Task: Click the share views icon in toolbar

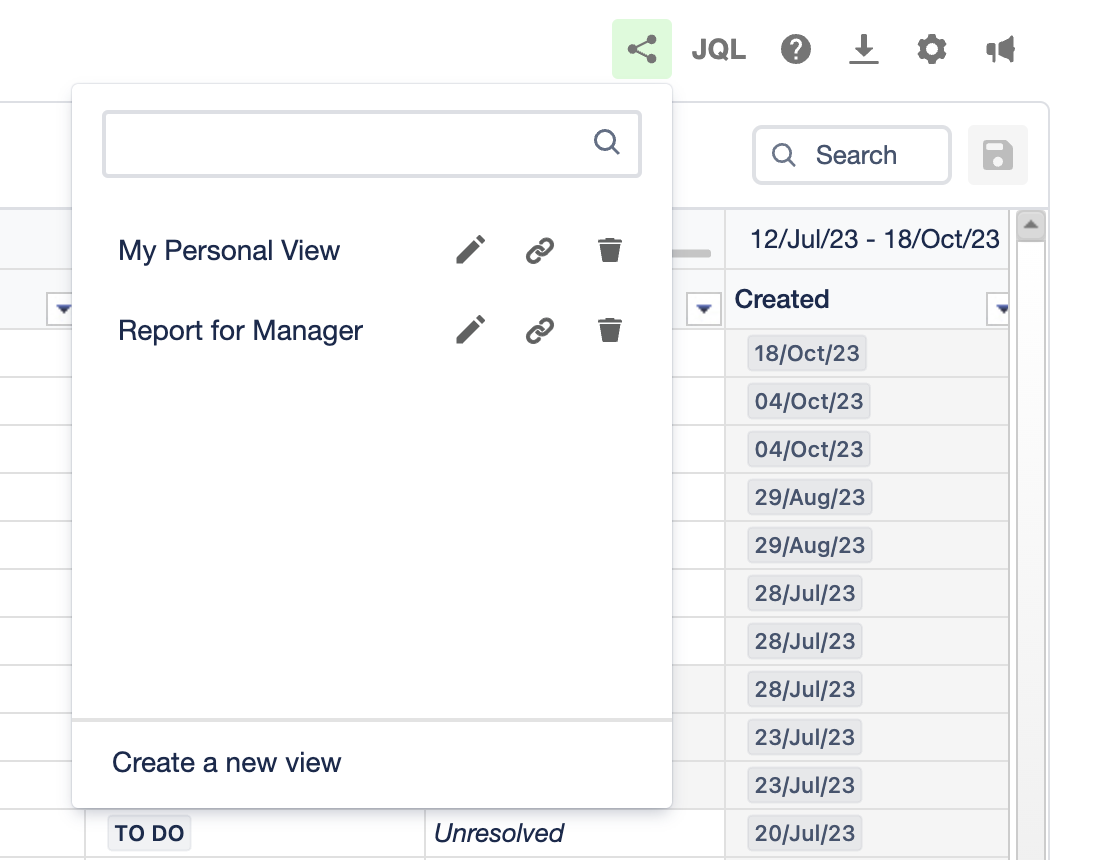Action: pos(641,49)
